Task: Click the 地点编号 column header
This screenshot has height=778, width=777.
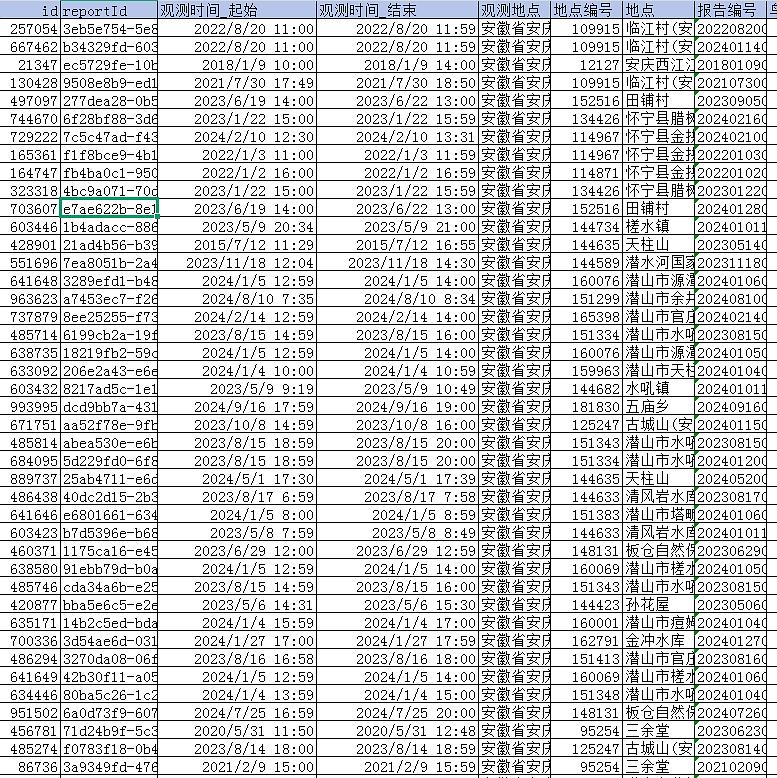Action: (x=586, y=10)
